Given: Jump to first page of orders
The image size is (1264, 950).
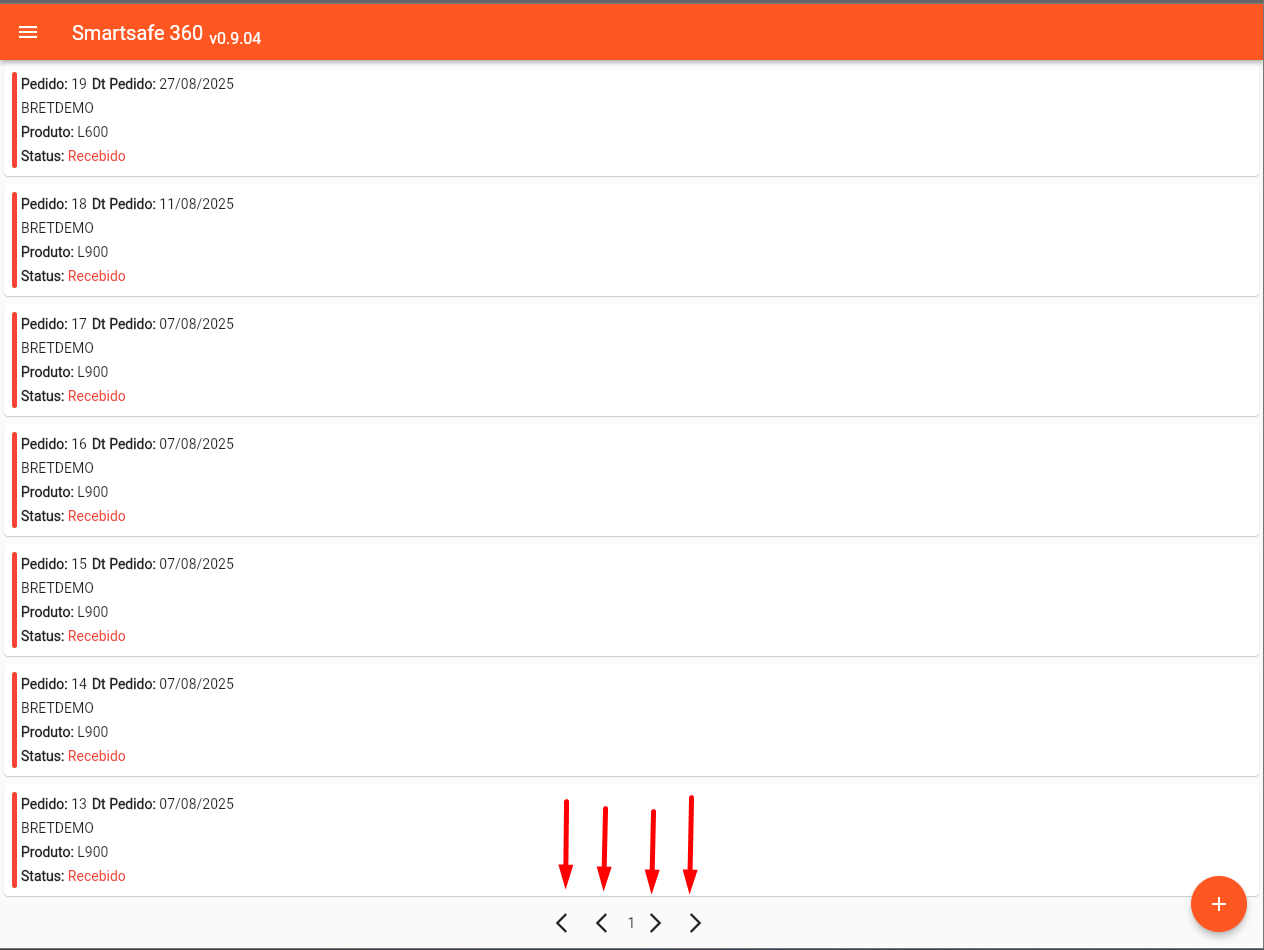Looking at the screenshot, I should 562,923.
